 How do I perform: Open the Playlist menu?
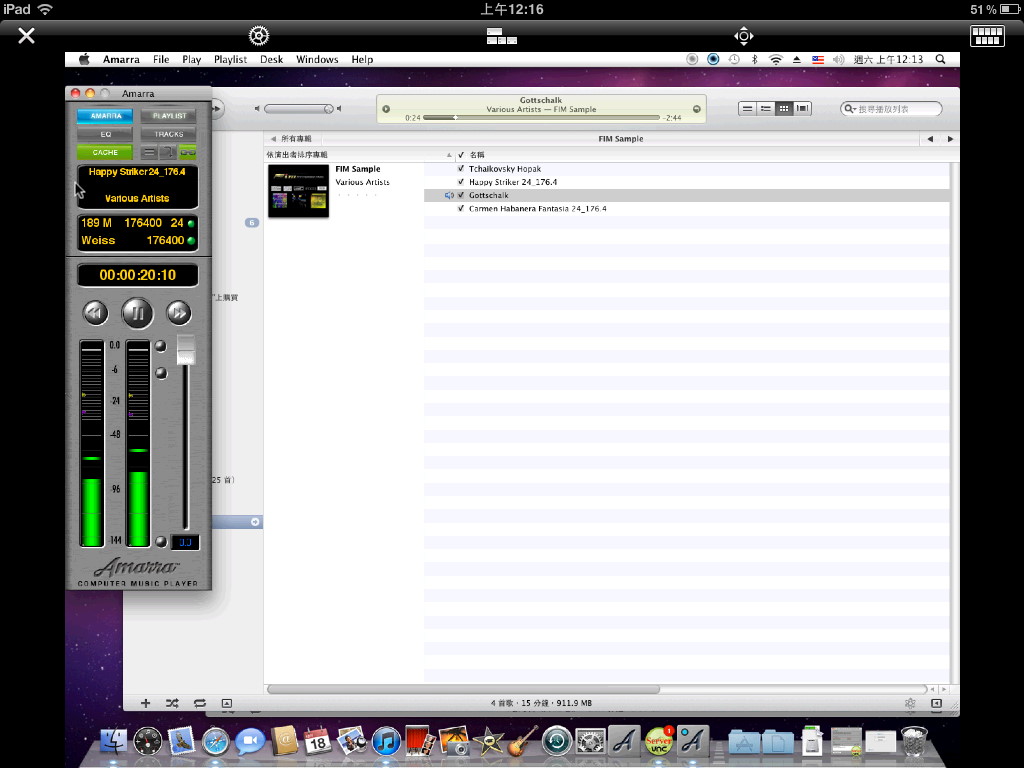pyautogui.click(x=231, y=59)
